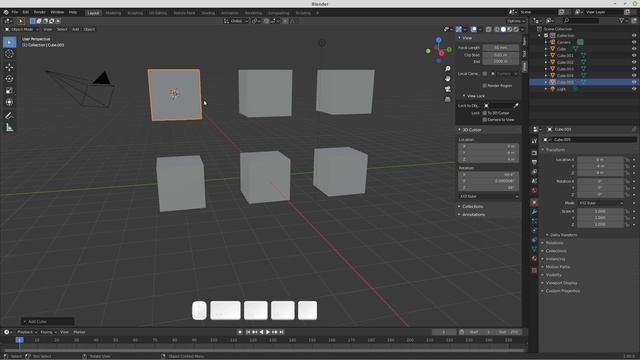Hide Cube.005 via its eye icon

click(634, 82)
